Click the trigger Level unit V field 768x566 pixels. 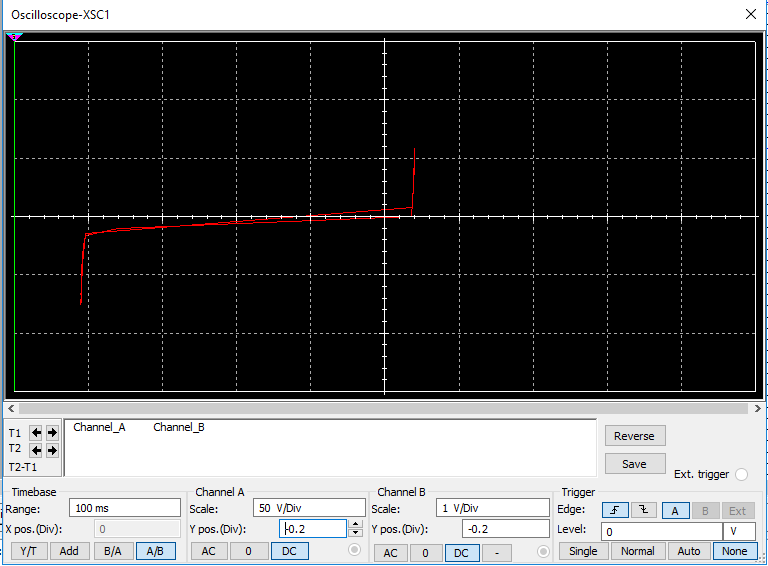[x=739, y=531]
